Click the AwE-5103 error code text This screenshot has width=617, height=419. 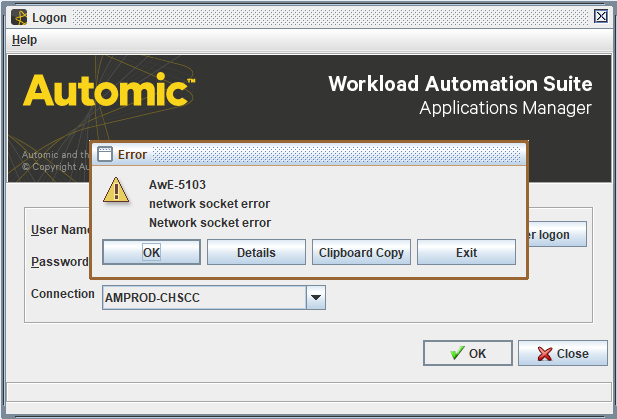point(177,185)
